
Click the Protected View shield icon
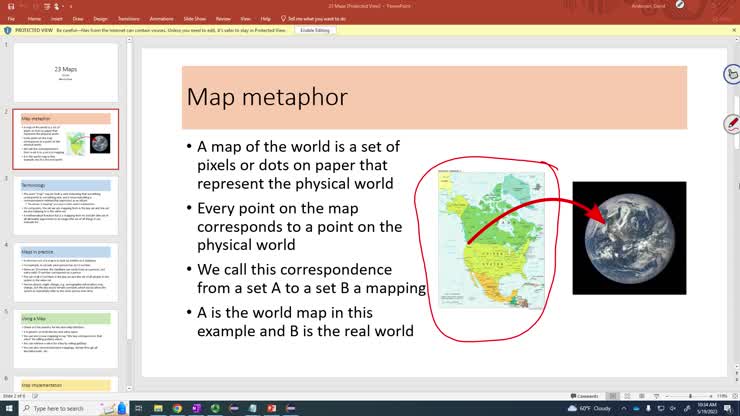point(8,30)
